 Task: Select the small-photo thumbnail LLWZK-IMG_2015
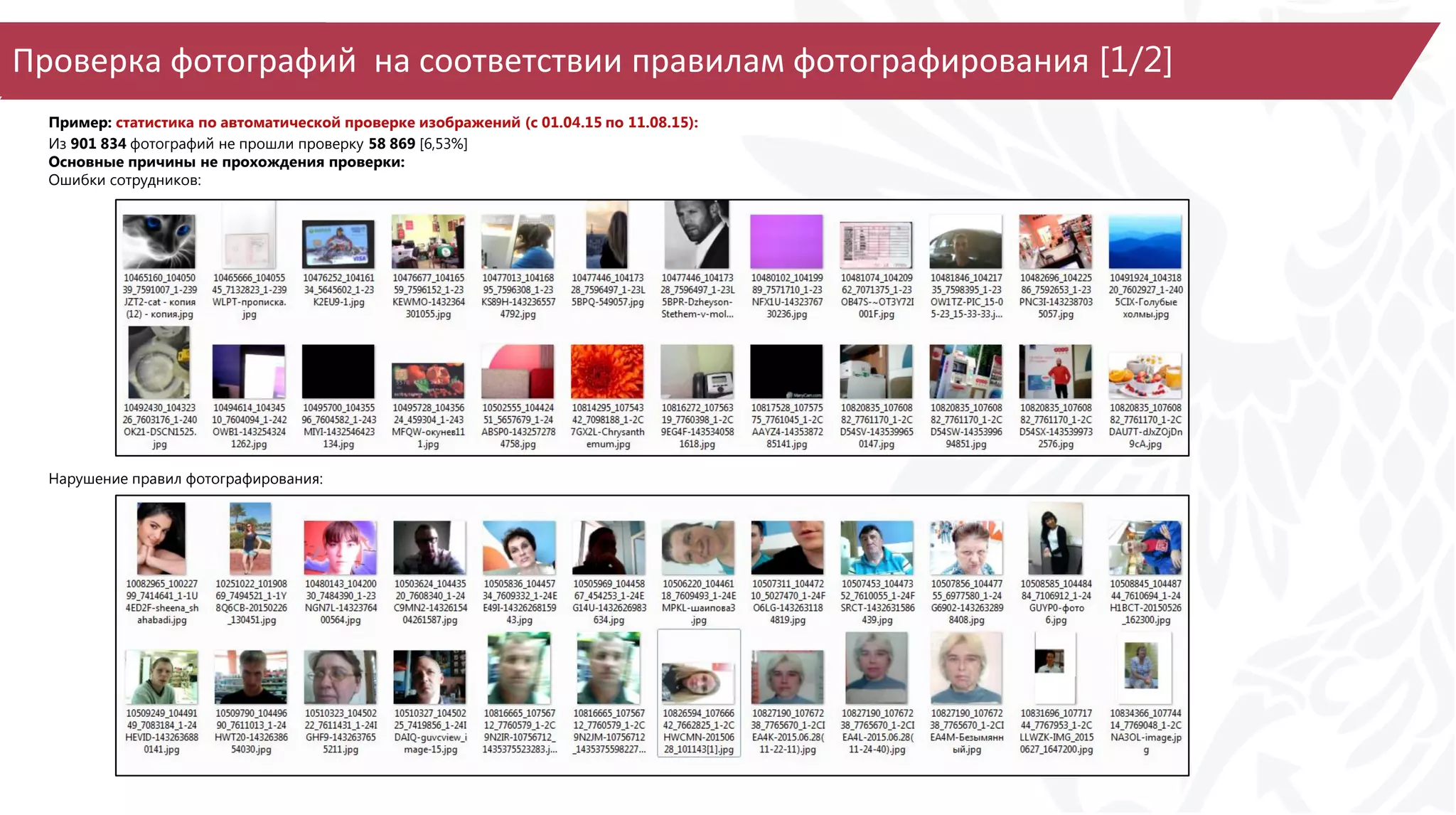pos(1056,667)
